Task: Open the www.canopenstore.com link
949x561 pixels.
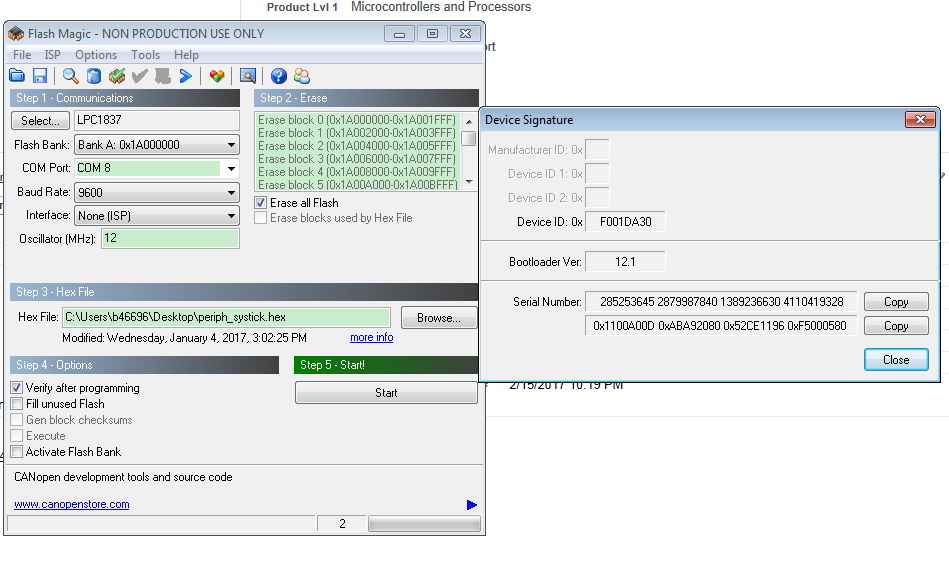Action: [71, 504]
